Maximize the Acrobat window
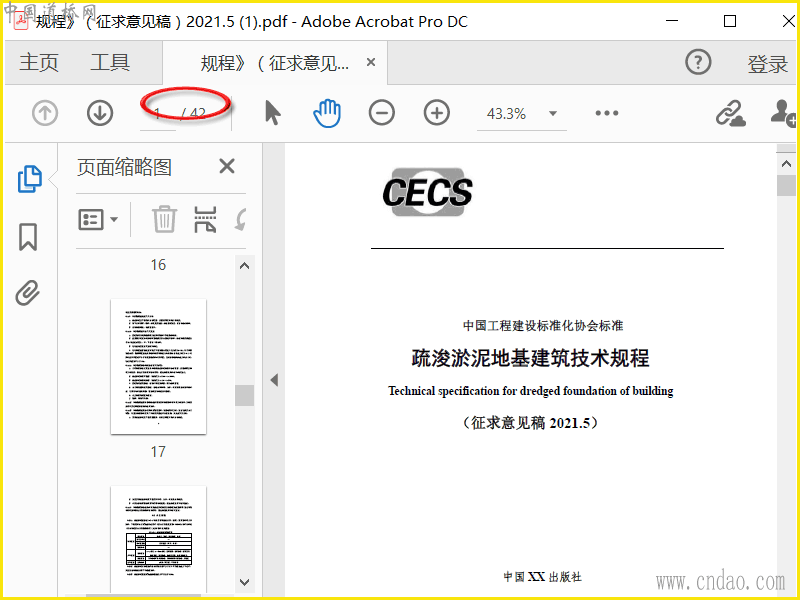800x600 pixels. (730, 21)
